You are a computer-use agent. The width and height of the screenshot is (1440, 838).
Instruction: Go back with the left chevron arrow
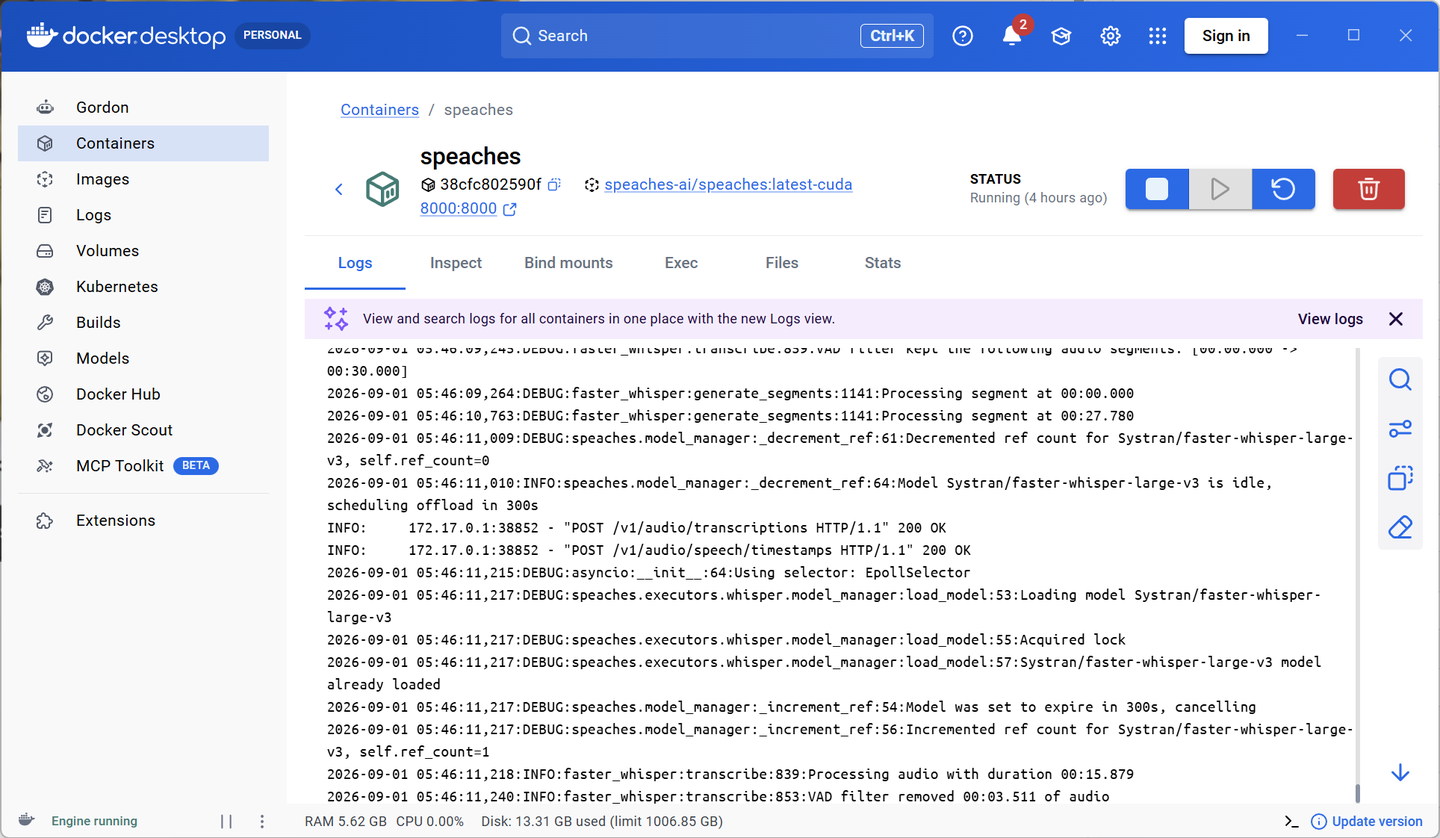tap(339, 189)
